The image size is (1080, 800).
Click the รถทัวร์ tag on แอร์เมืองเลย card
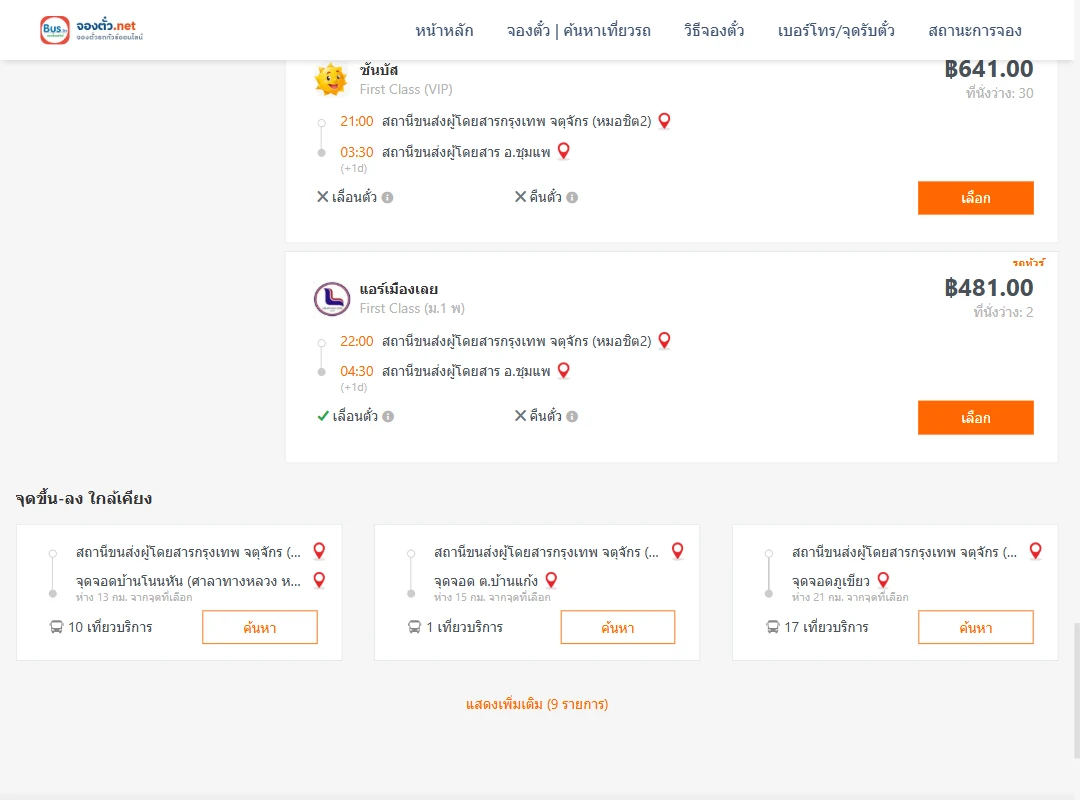coord(1028,263)
